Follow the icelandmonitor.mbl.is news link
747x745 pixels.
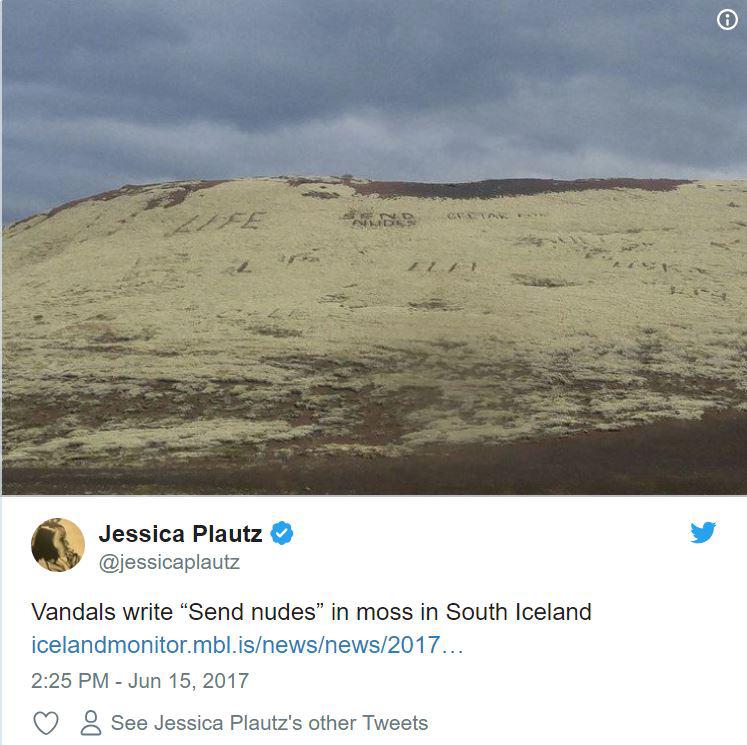click(247, 645)
